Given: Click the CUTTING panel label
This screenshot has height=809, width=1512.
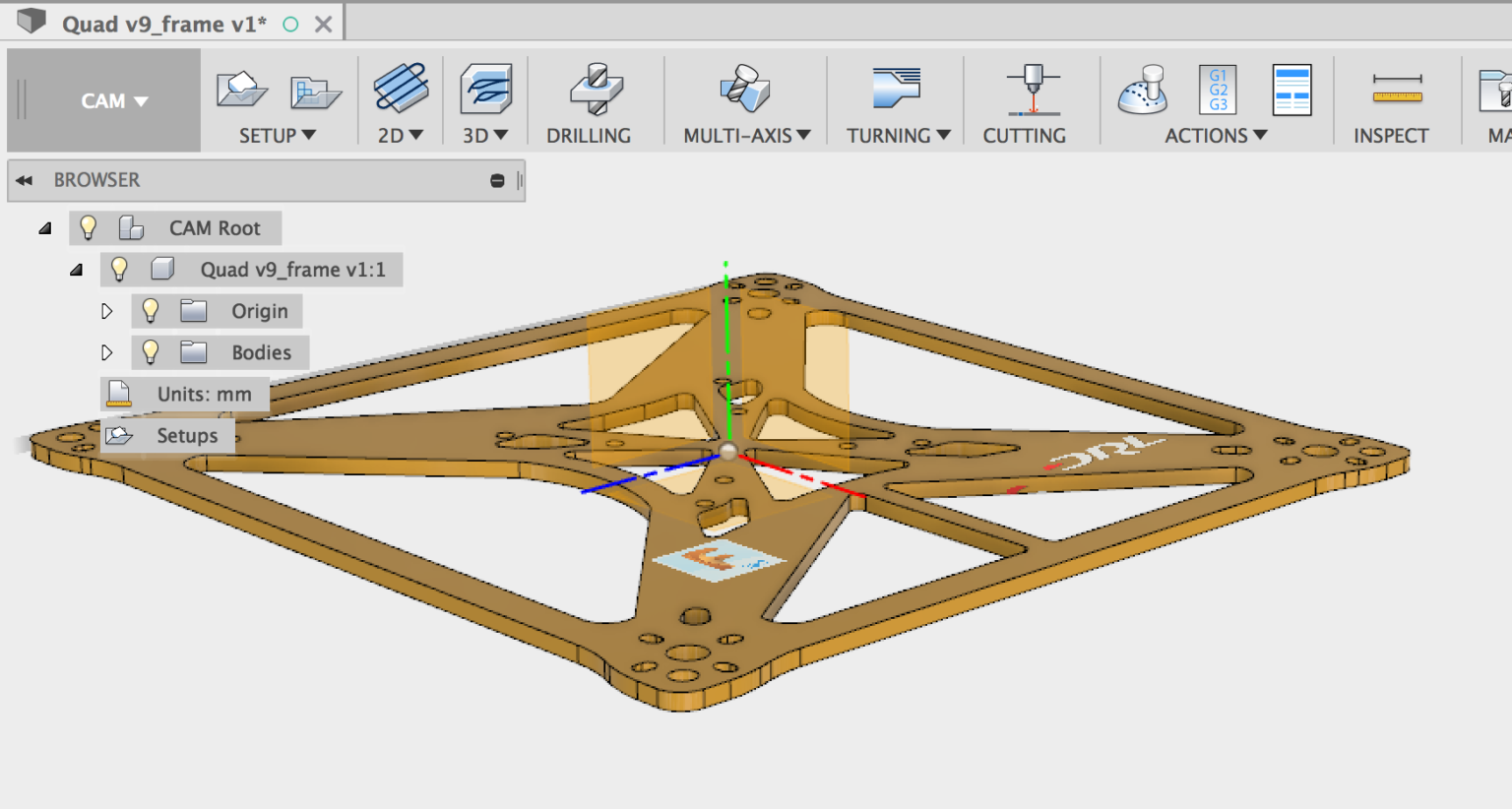Looking at the screenshot, I should 1024,136.
